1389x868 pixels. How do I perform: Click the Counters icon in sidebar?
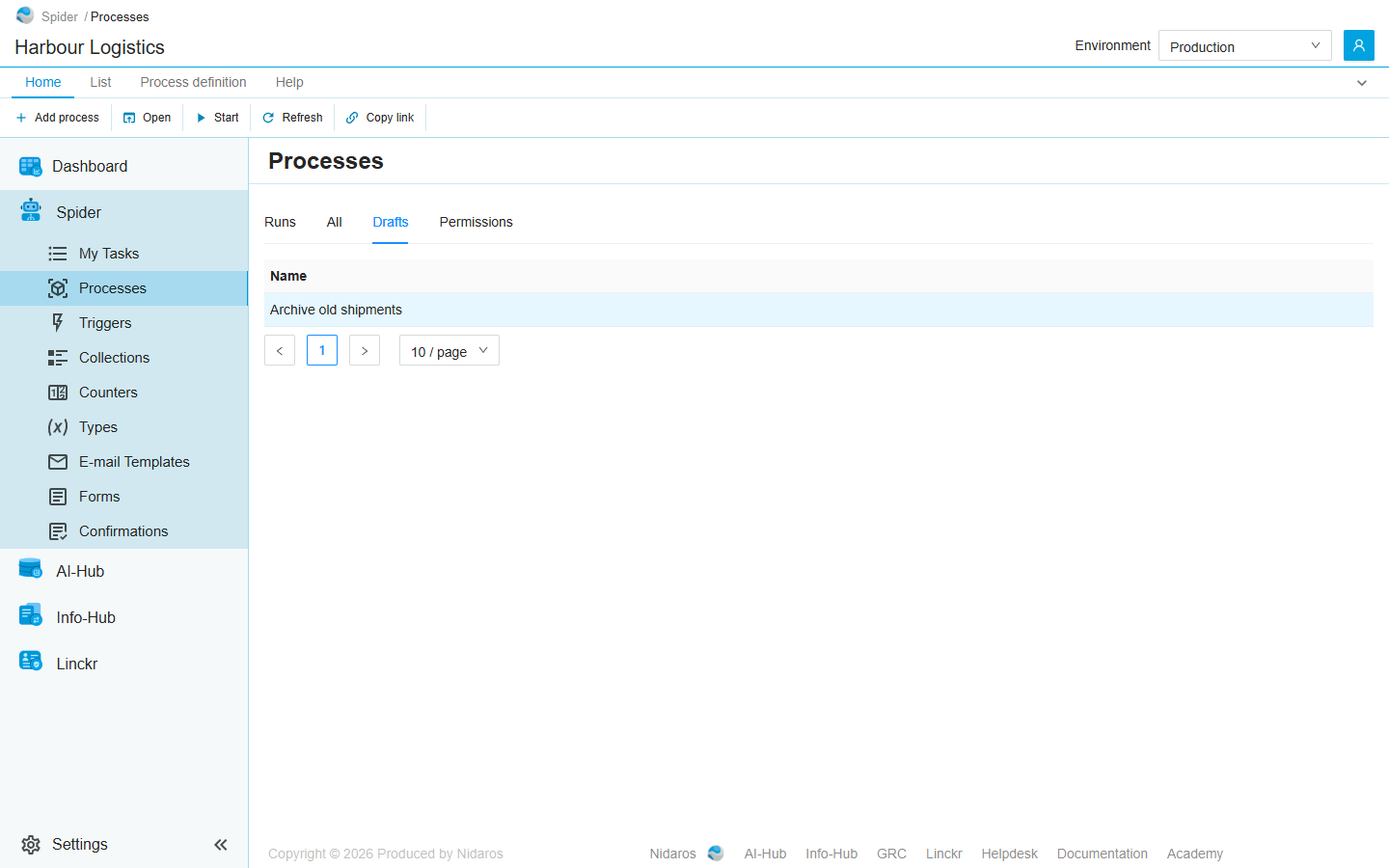point(58,393)
